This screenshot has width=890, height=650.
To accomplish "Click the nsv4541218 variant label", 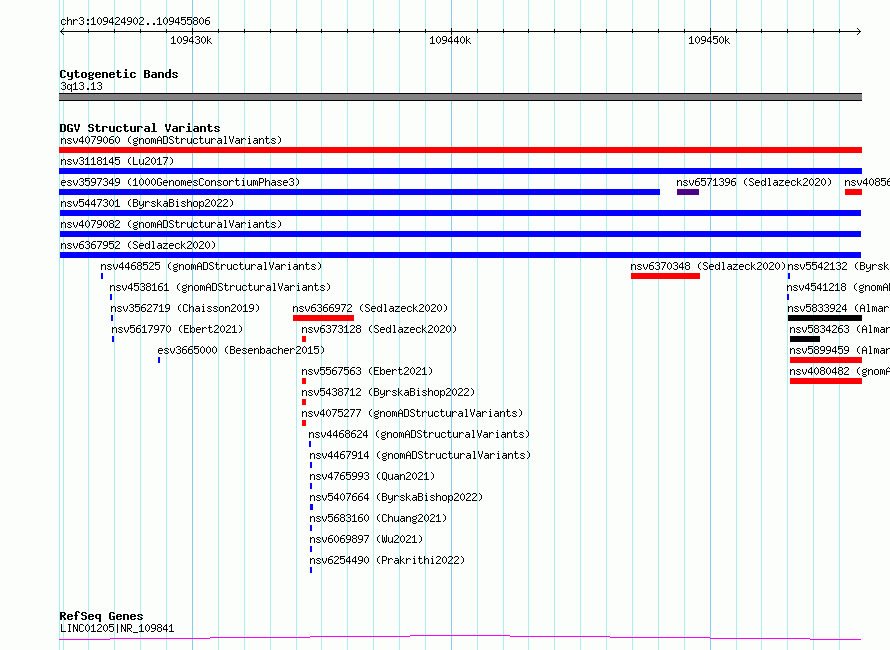I will click(x=838, y=287).
